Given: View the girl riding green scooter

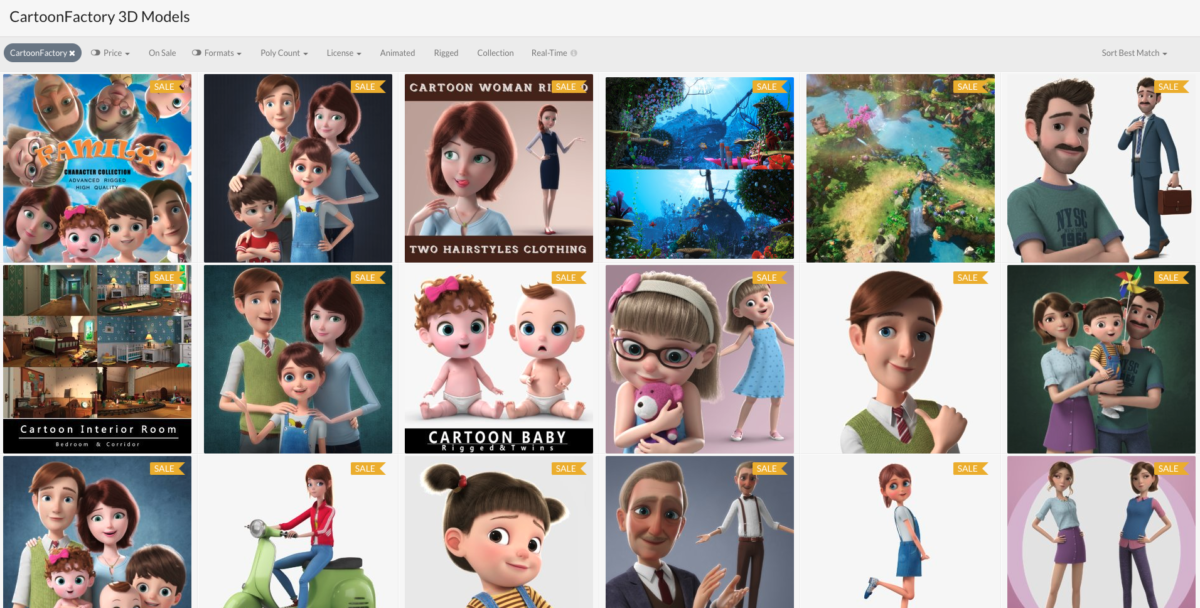Looking at the screenshot, I should (298, 532).
